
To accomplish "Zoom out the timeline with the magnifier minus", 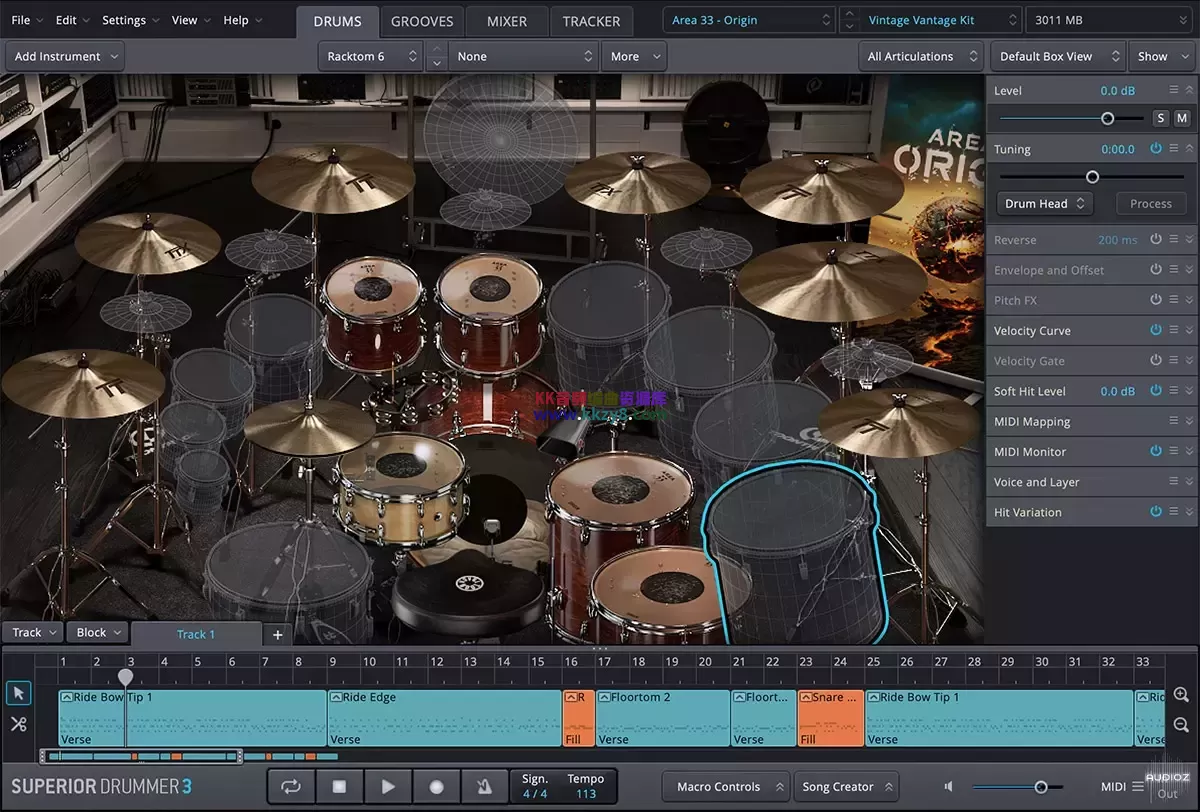I will pos(1181,725).
